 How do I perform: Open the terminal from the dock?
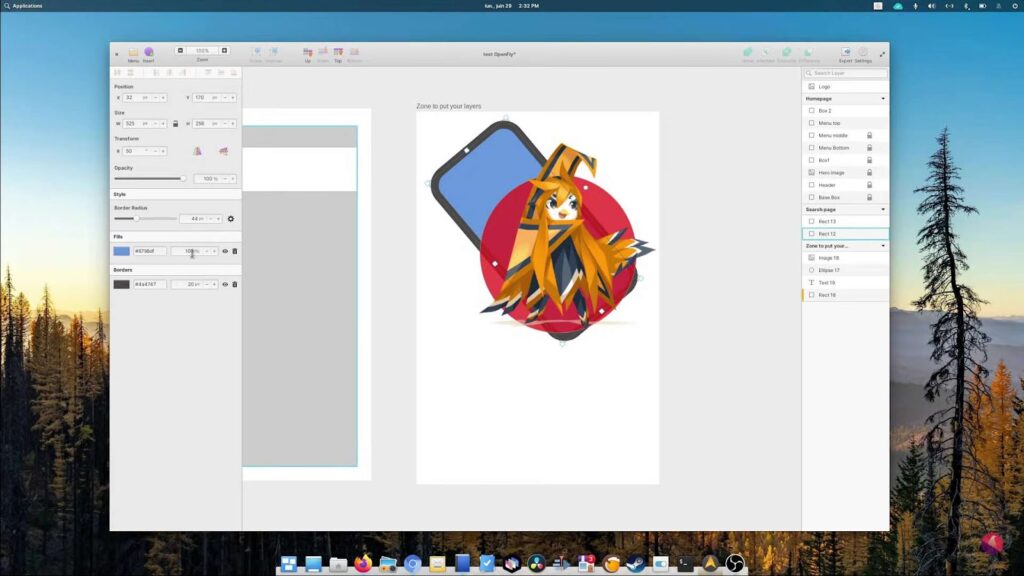click(x=685, y=563)
